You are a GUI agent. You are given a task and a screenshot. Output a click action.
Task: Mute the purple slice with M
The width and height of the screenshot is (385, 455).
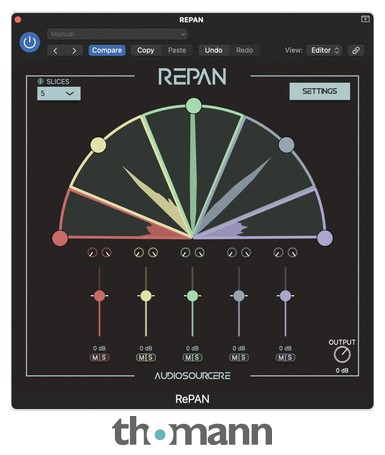coord(281,358)
